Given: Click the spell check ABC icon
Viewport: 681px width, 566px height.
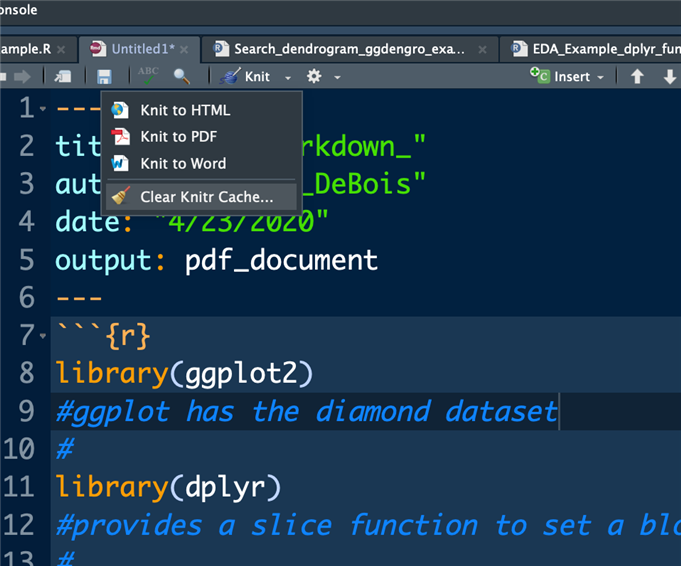Looking at the screenshot, I should (148, 77).
